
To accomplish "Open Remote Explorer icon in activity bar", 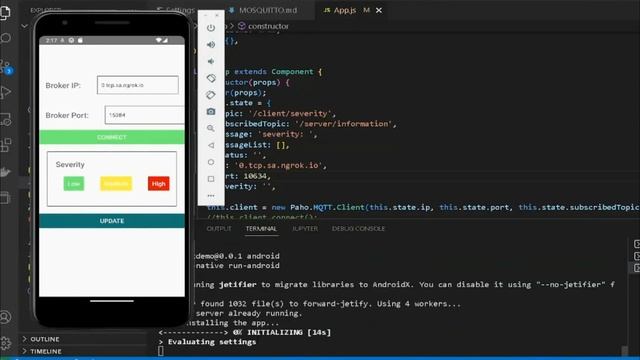I will (5, 119).
